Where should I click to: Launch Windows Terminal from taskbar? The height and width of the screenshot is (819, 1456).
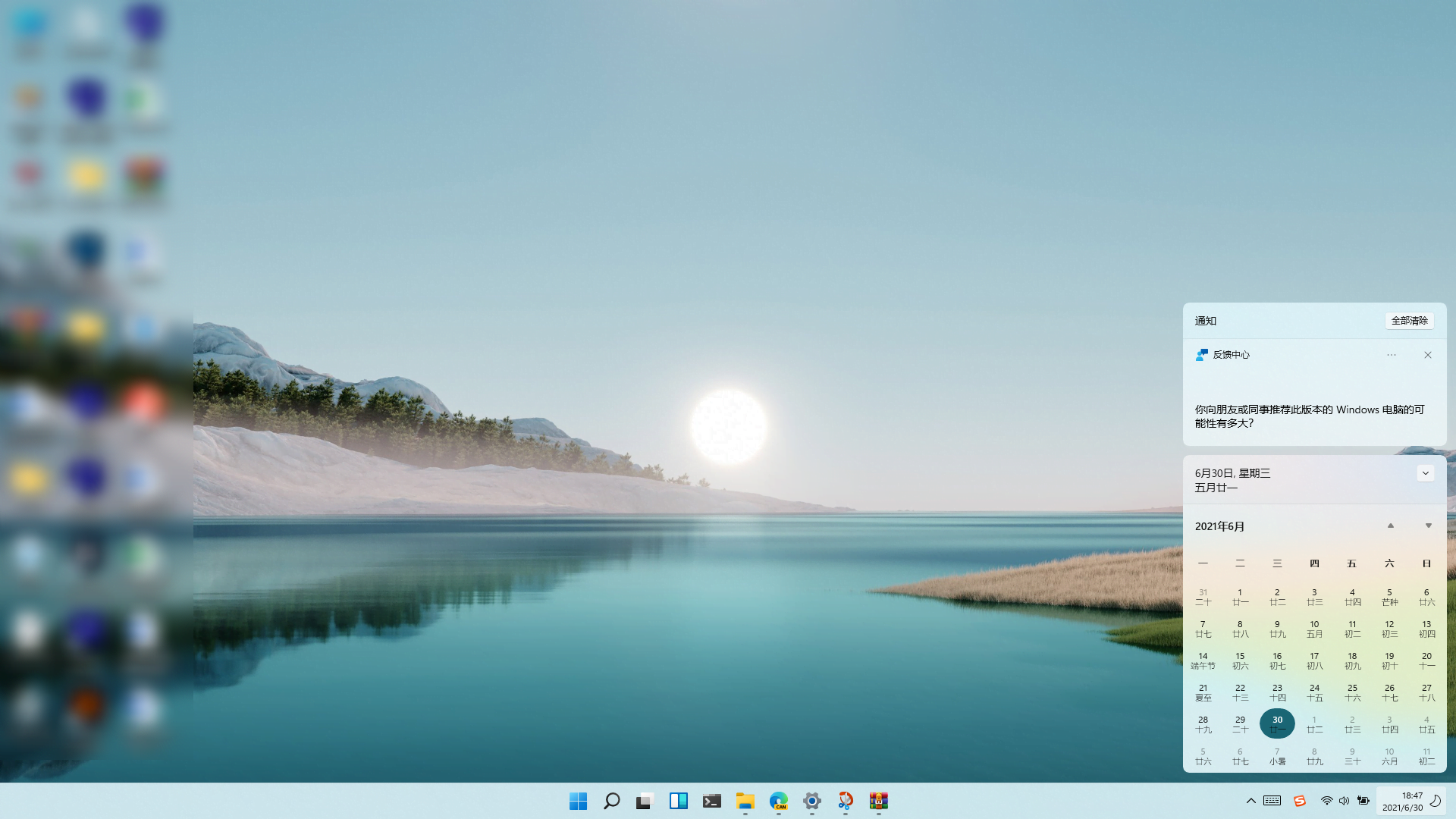click(x=711, y=801)
